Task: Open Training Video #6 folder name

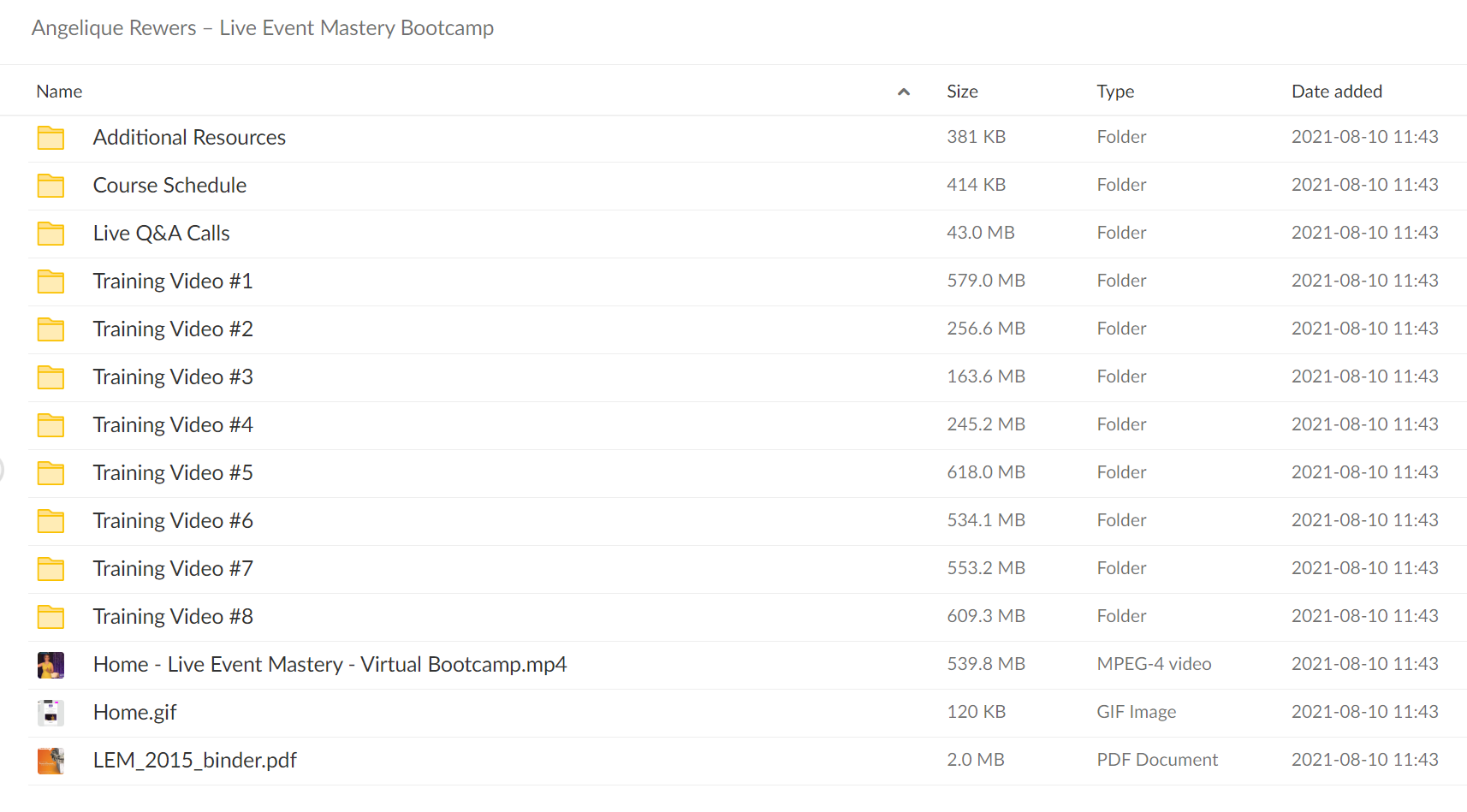Action: click(x=173, y=521)
